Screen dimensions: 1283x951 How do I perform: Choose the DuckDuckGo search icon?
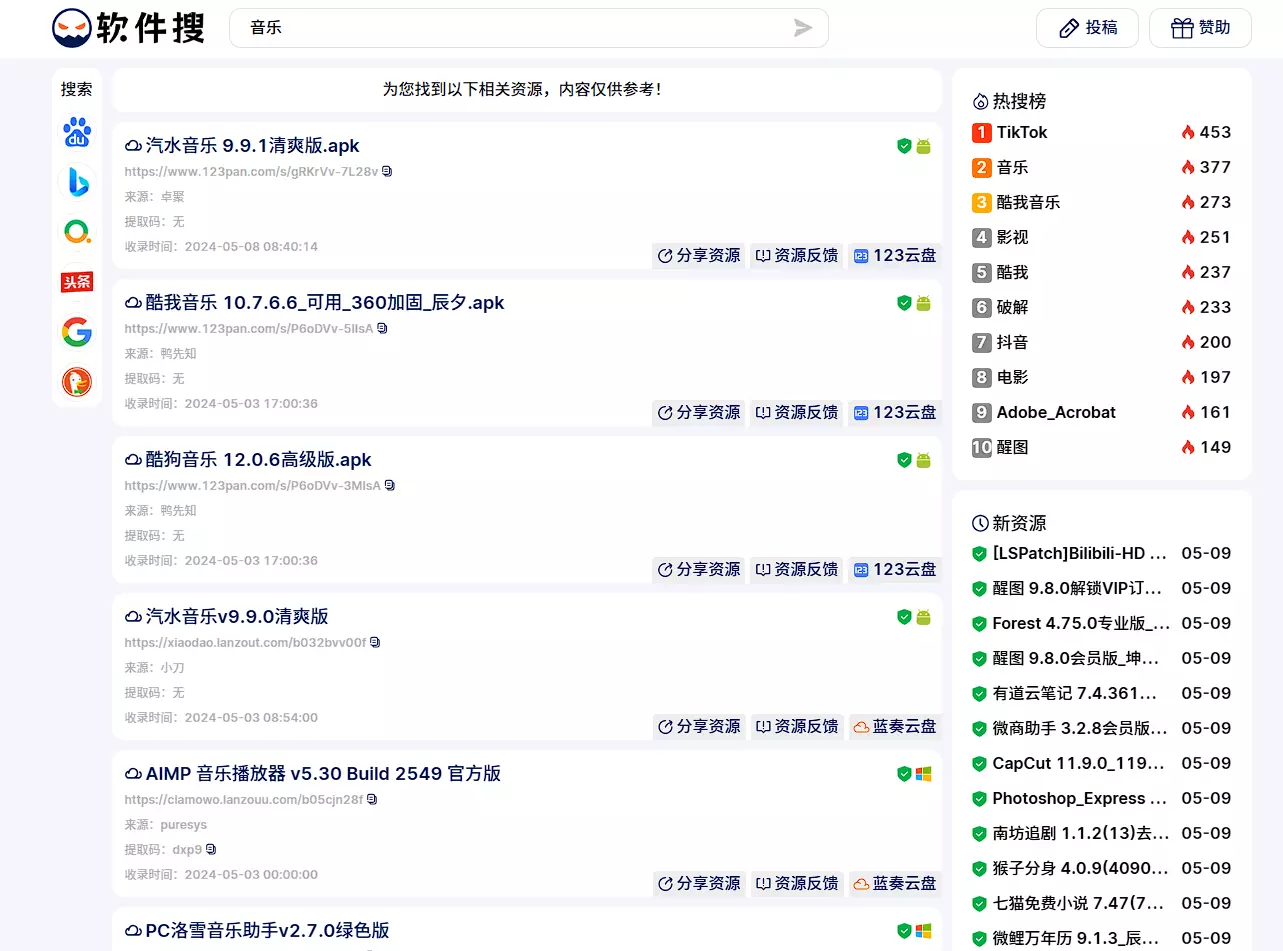(77, 382)
